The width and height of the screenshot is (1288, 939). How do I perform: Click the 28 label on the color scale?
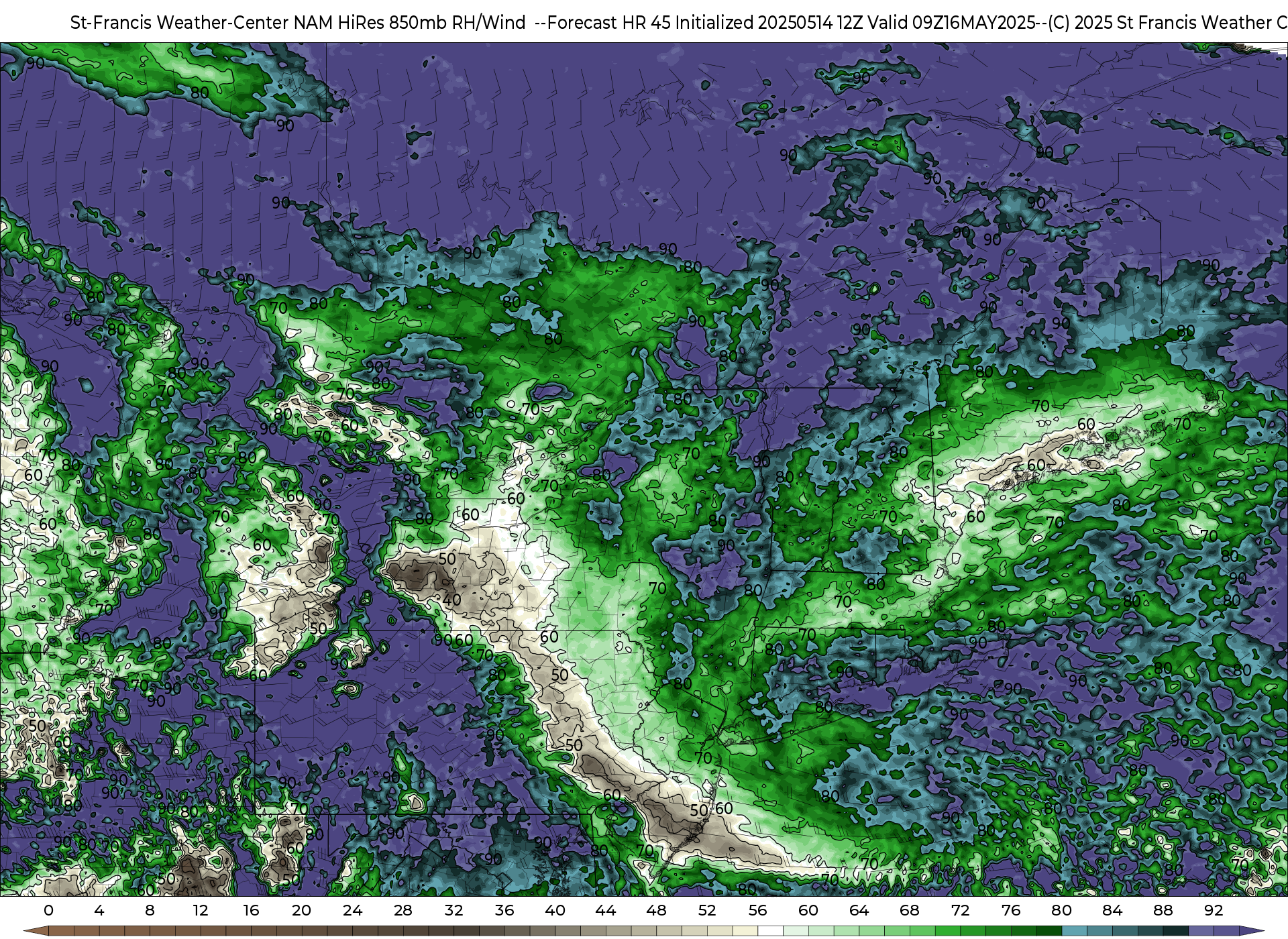(403, 910)
